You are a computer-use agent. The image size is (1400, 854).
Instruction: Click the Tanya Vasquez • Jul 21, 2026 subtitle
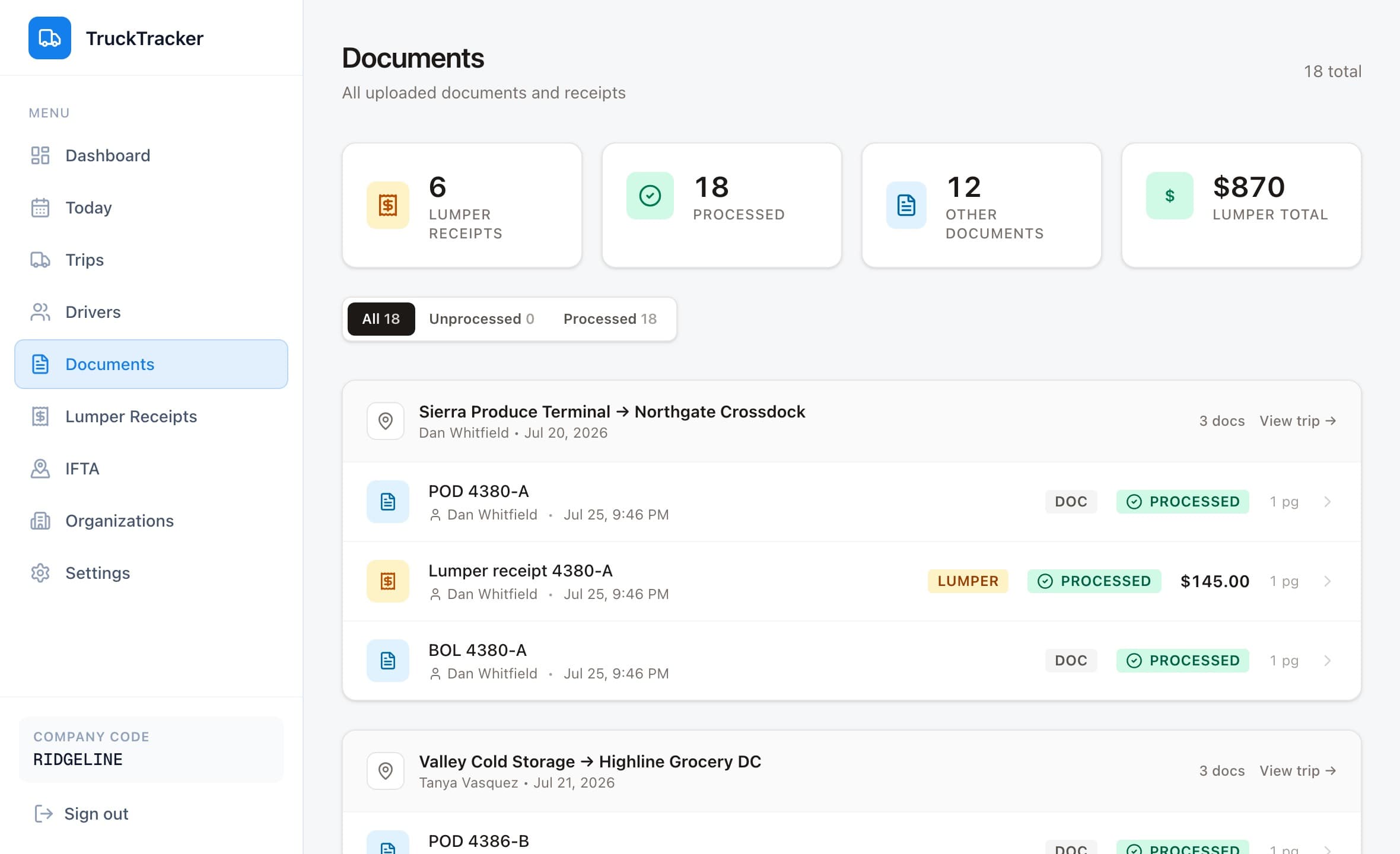517,783
